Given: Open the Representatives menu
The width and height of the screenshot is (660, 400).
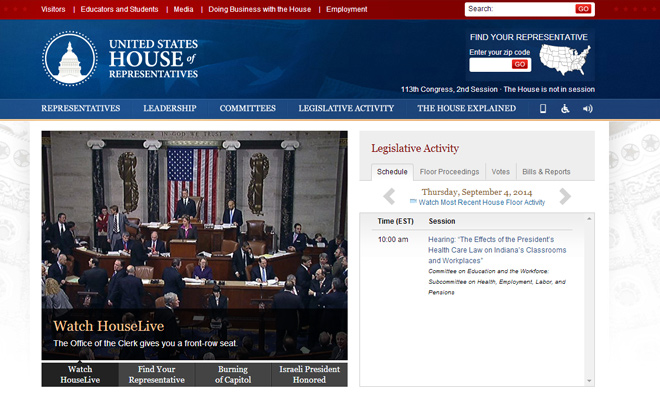Looking at the screenshot, I should pyautogui.click(x=80, y=108).
